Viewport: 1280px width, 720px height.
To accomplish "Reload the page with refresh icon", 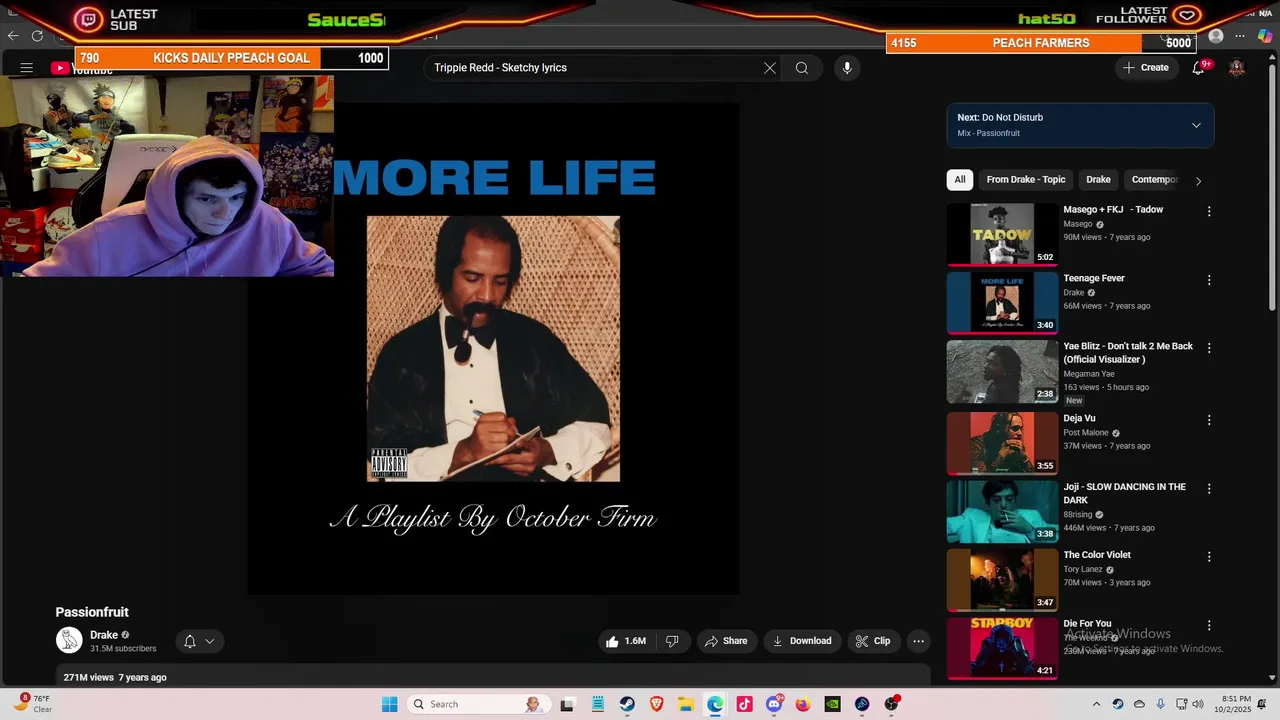I will [37, 36].
